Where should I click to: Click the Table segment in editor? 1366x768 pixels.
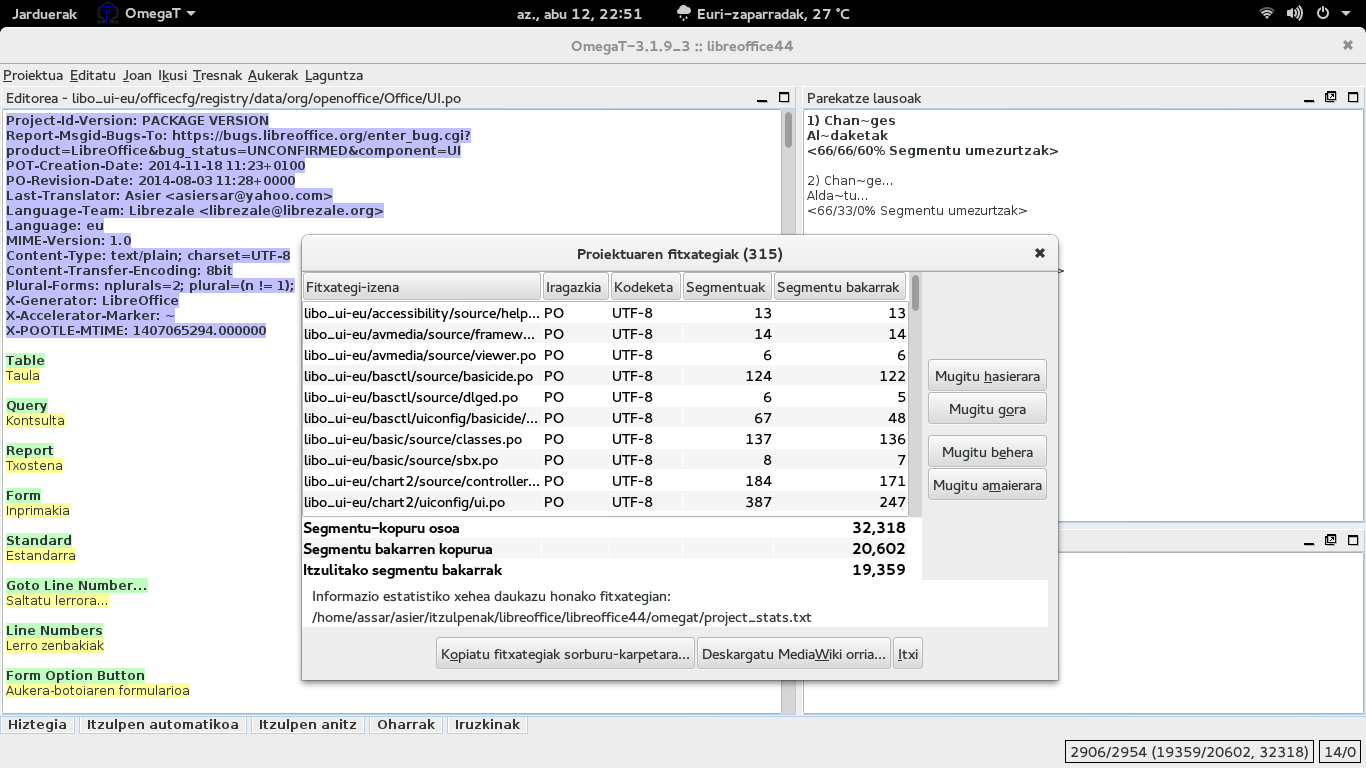[x=25, y=360]
